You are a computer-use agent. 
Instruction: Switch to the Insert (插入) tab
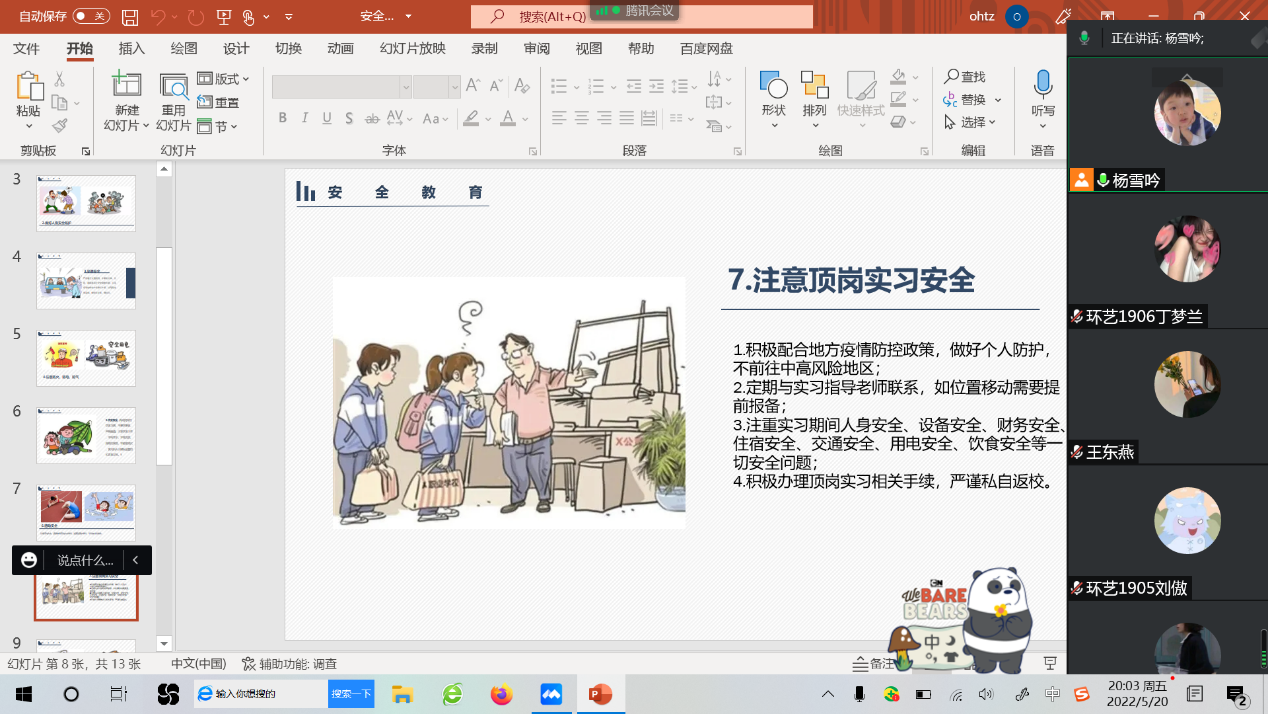tap(132, 49)
